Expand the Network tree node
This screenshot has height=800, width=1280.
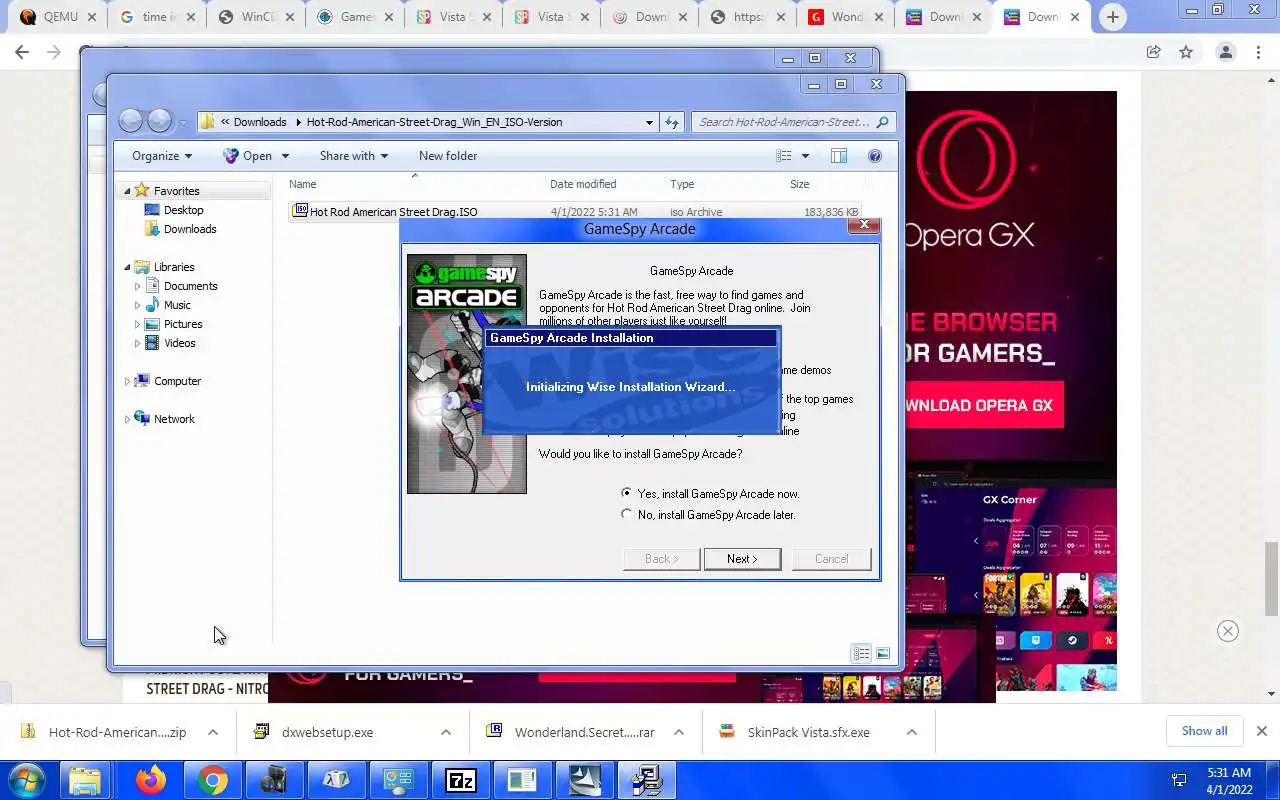[127, 419]
